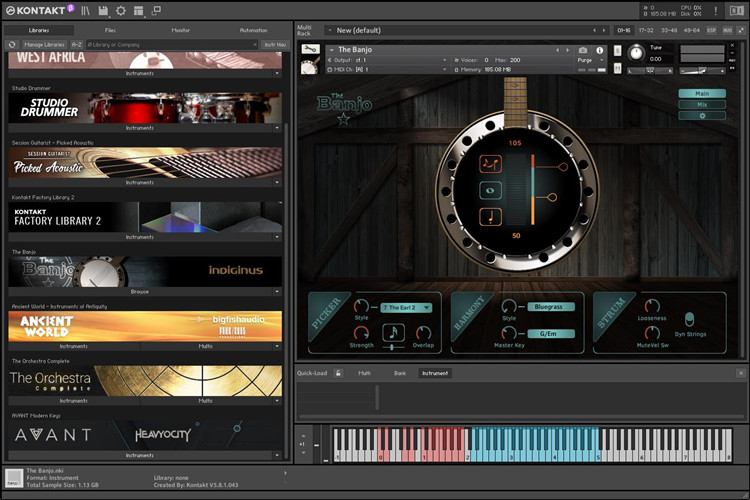Image resolution: width=750 pixels, height=500 pixels.
Task: Toggle the A-Z library sort button
Action: pos(77,45)
